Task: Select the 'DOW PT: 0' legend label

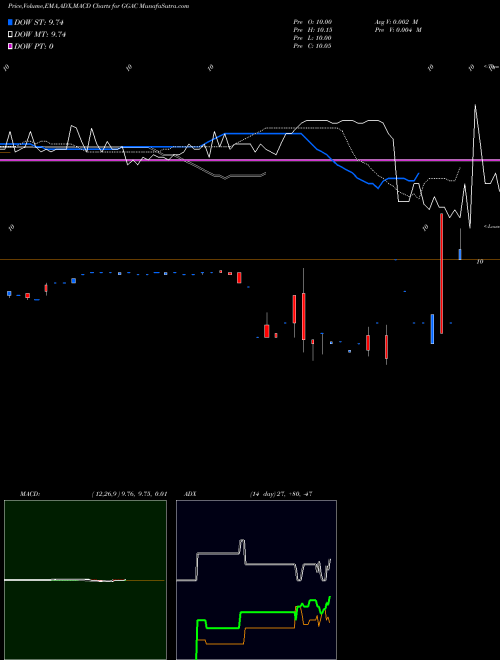Action: click(34, 46)
